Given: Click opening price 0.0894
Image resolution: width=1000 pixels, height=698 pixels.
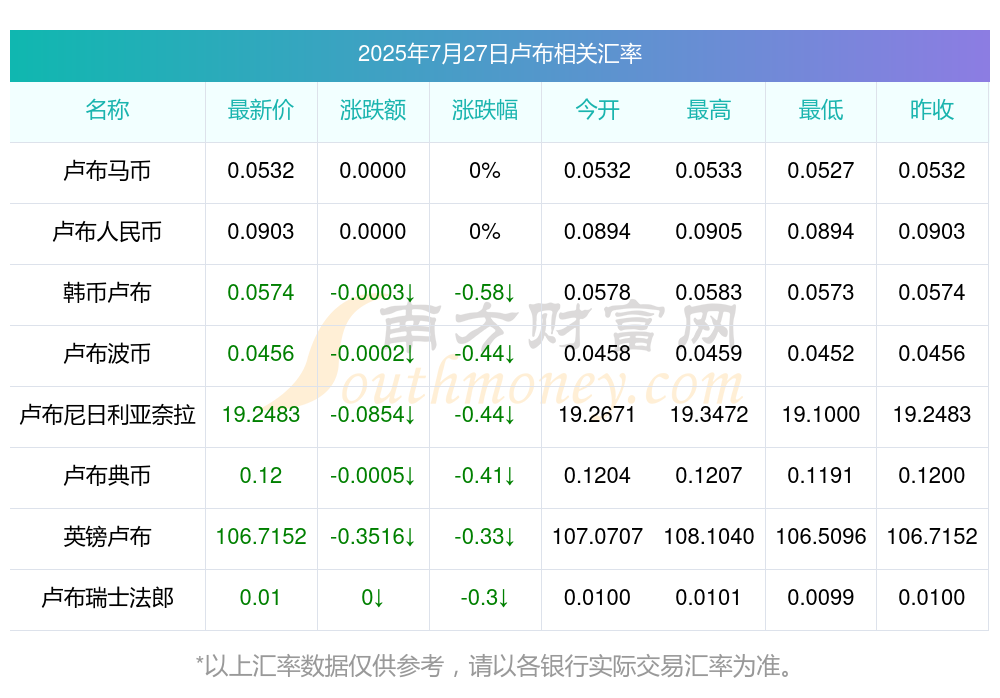Looking at the screenshot, I should (x=597, y=232).
